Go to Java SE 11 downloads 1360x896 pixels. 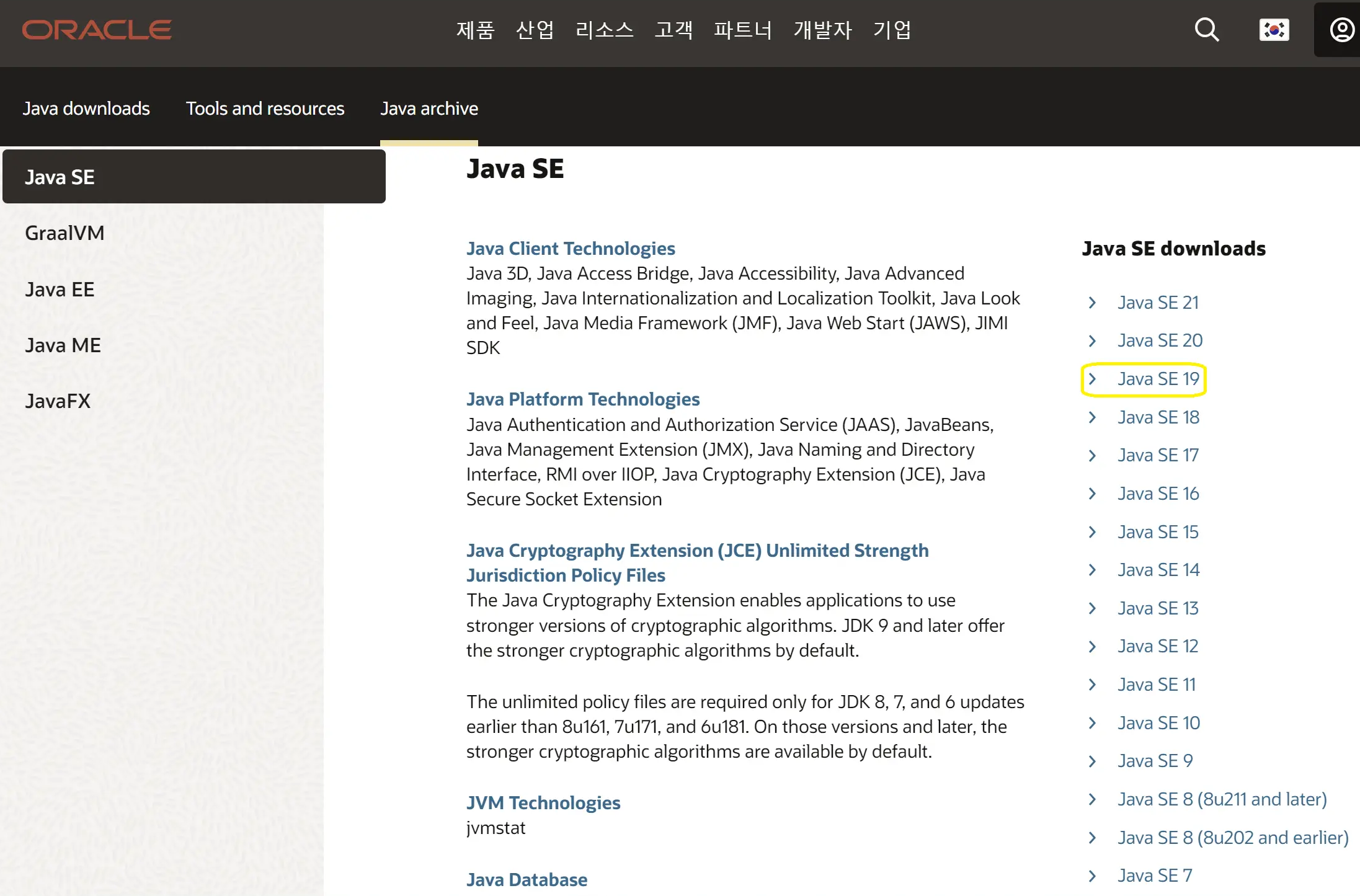1157,685
